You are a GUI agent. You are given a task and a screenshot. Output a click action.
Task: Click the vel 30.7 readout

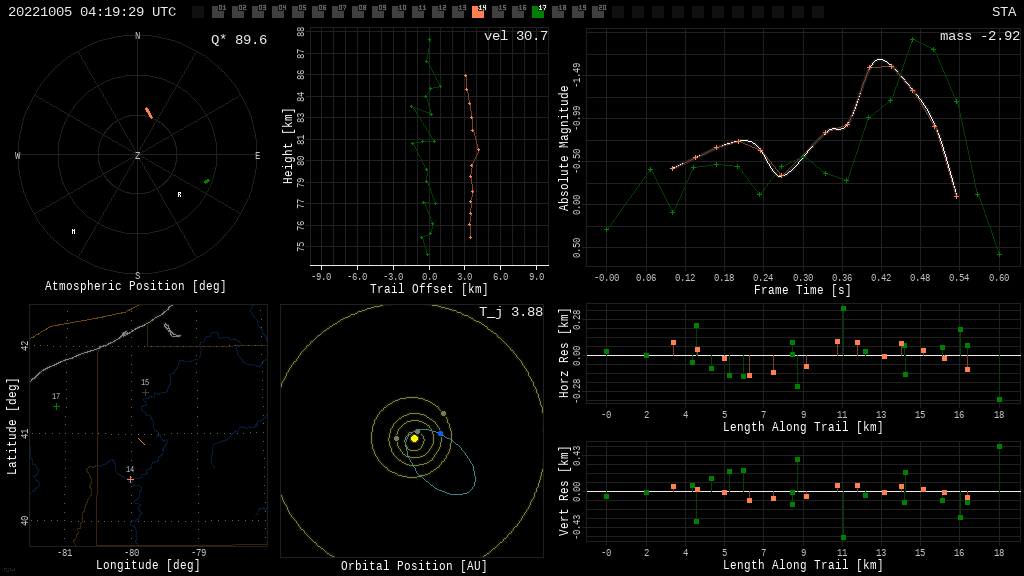point(515,36)
